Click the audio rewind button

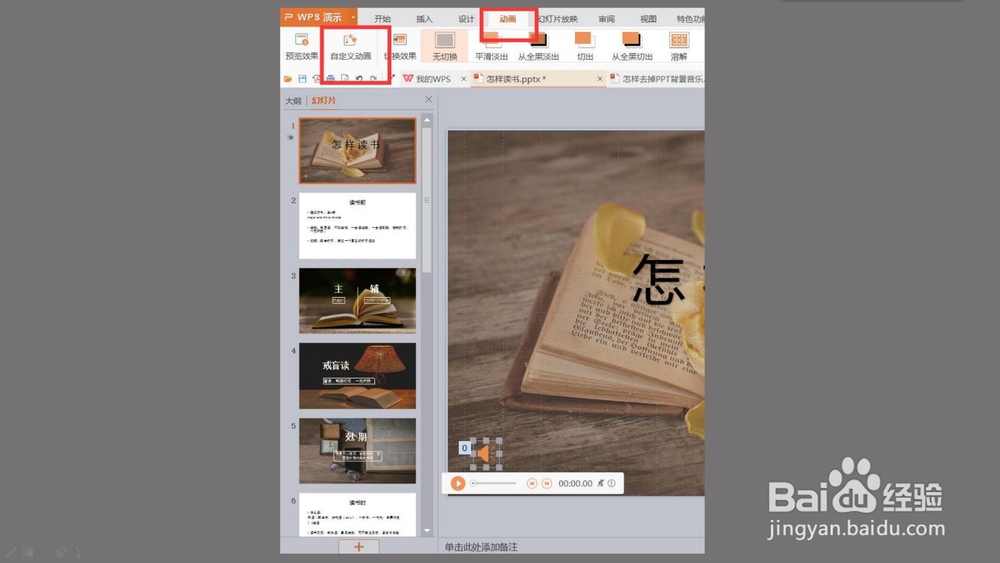tap(531, 483)
